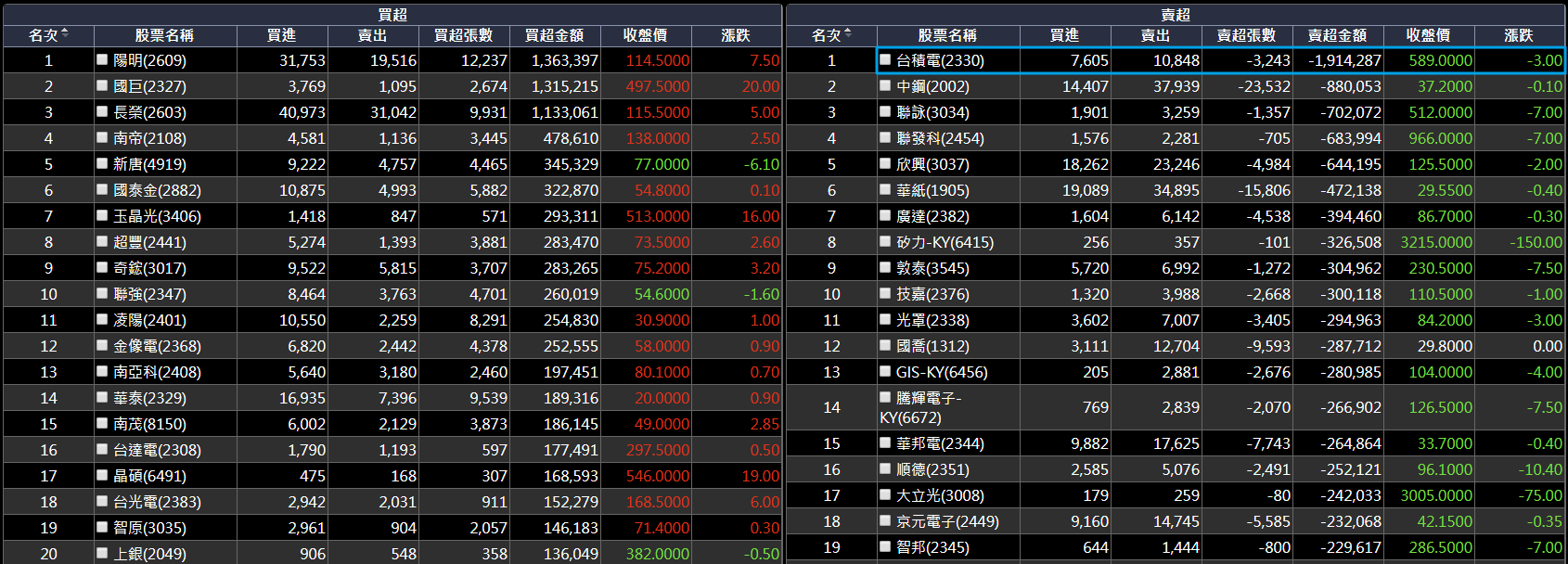Click stock name 超豐(2441)
The width and height of the screenshot is (1568, 564).
coord(149,242)
